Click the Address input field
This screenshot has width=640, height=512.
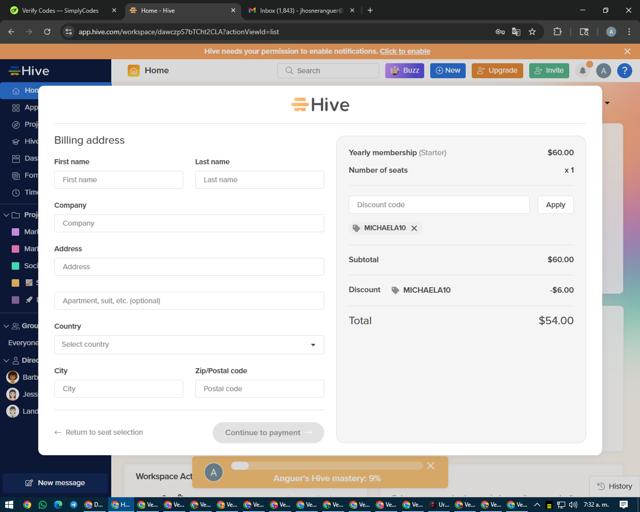click(x=189, y=267)
